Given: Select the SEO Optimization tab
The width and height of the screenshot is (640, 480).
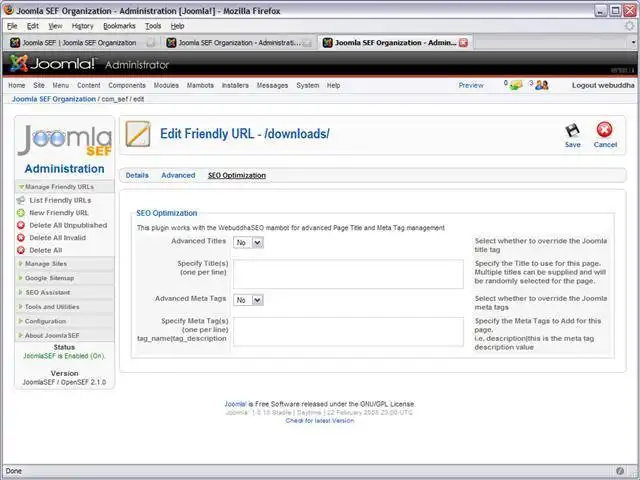Looking at the screenshot, I should coord(237,175).
